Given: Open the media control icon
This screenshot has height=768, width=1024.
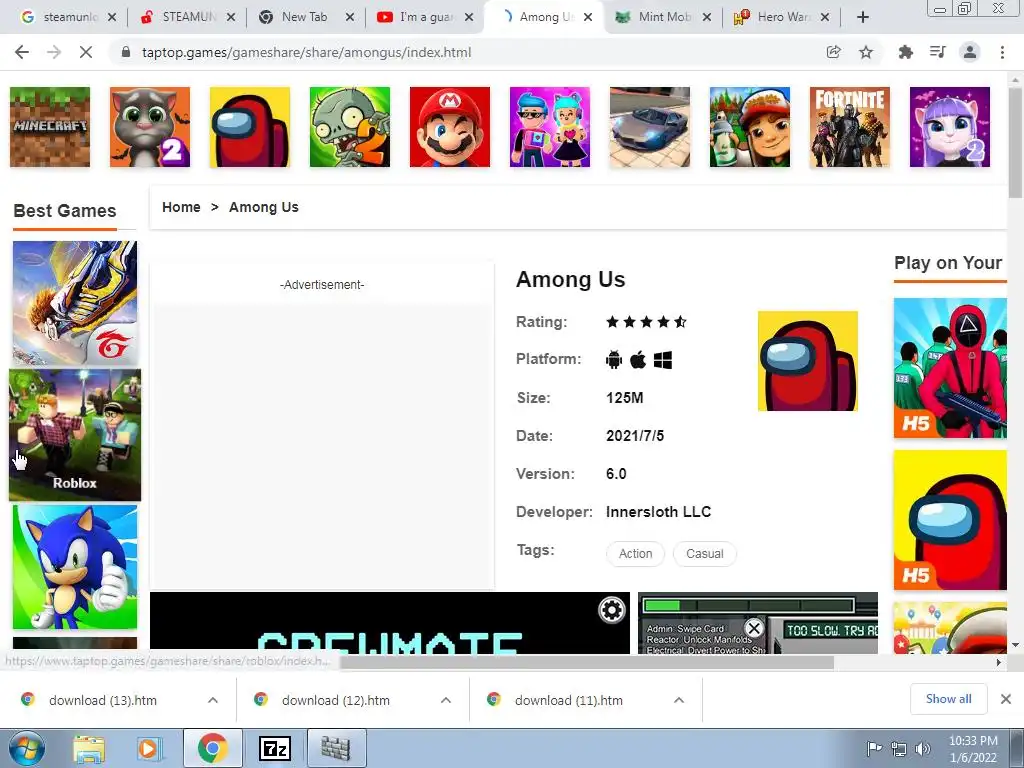Looking at the screenshot, I should pyautogui.click(x=938, y=52).
